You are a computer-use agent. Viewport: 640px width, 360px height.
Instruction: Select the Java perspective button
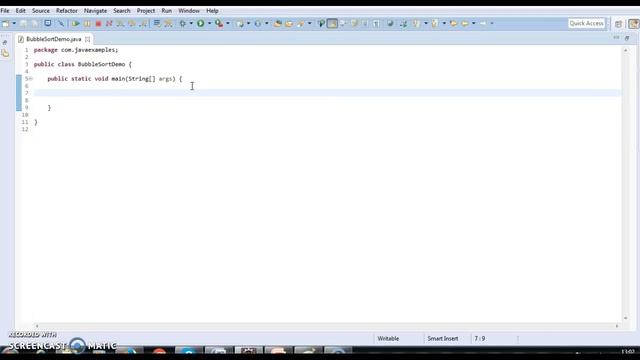(x=634, y=24)
